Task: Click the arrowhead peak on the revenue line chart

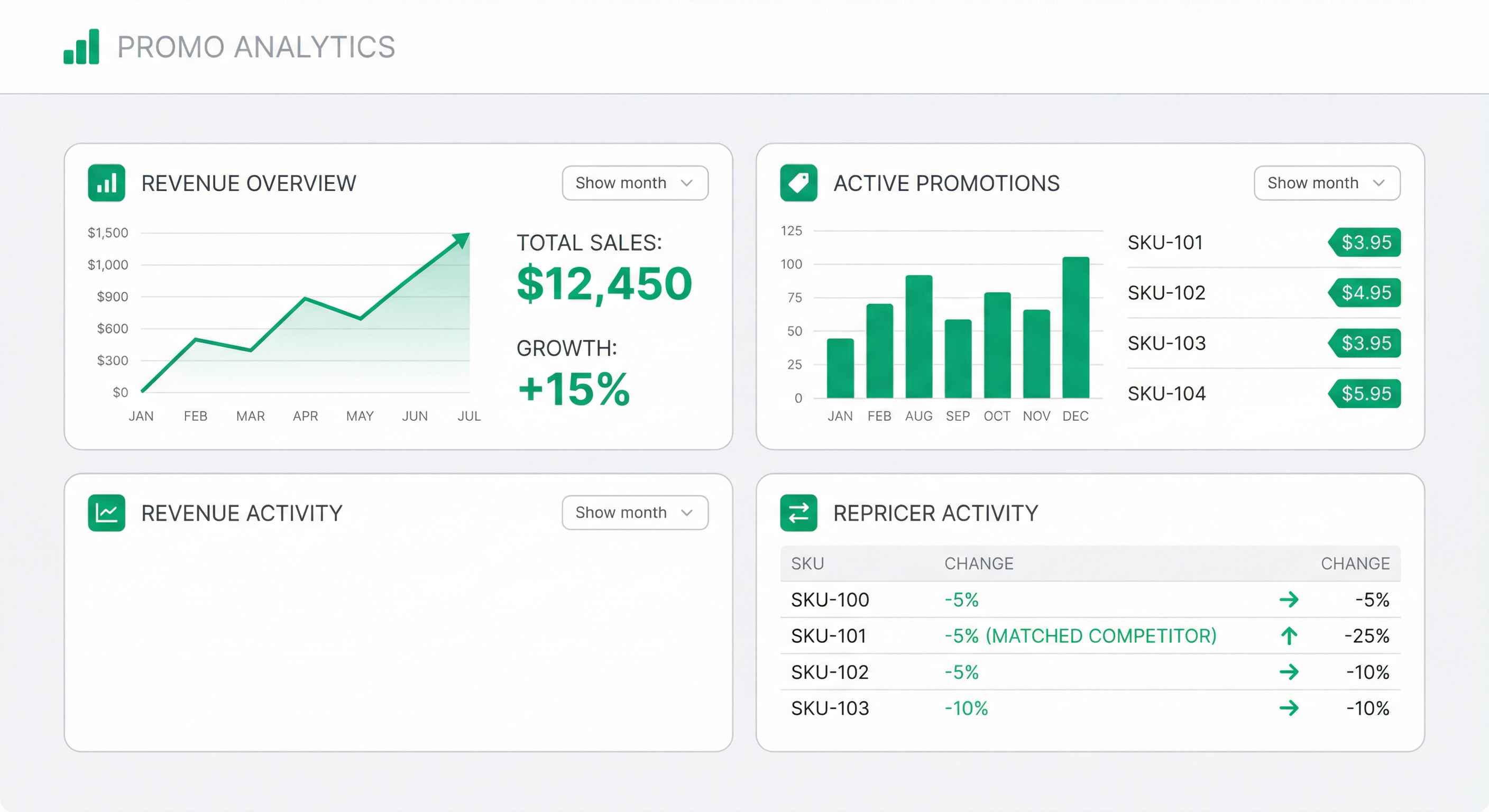Action: click(x=462, y=239)
